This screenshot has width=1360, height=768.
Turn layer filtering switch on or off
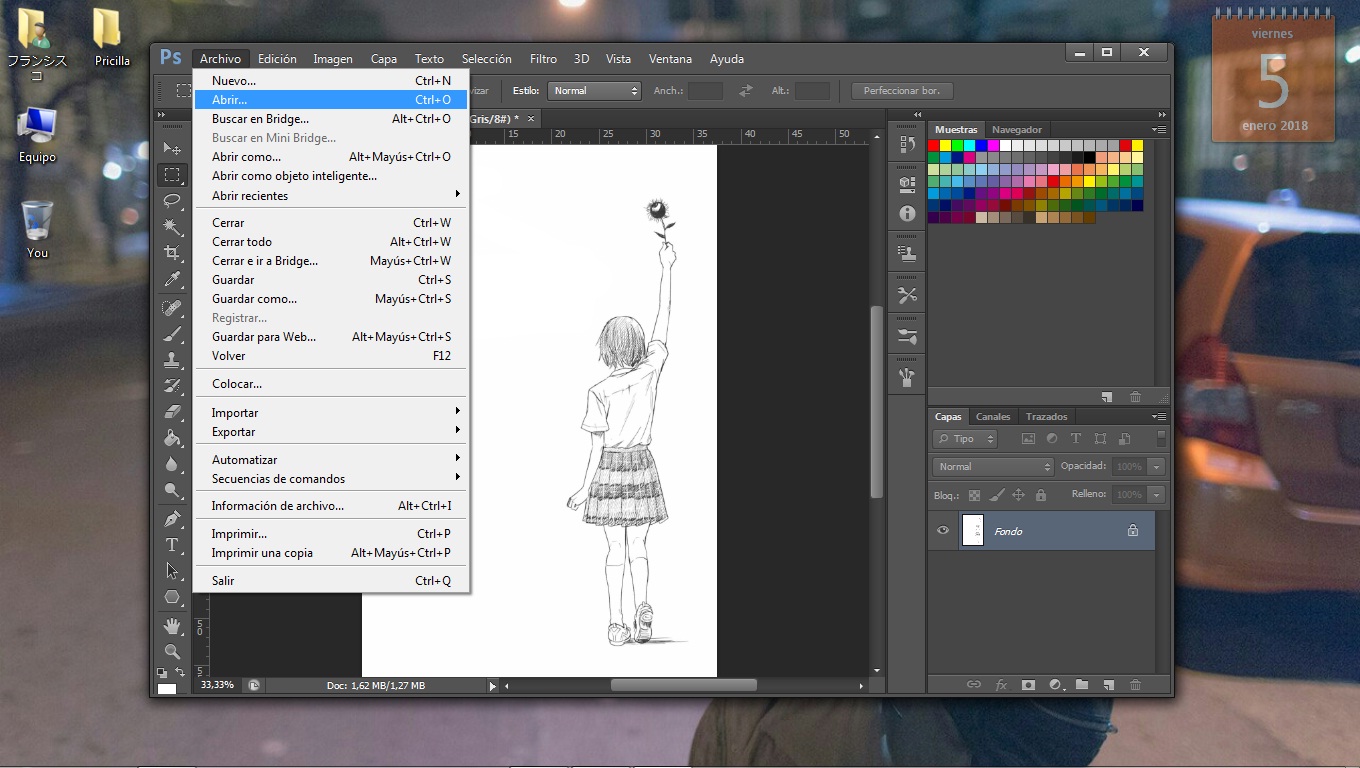[1161, 439]
